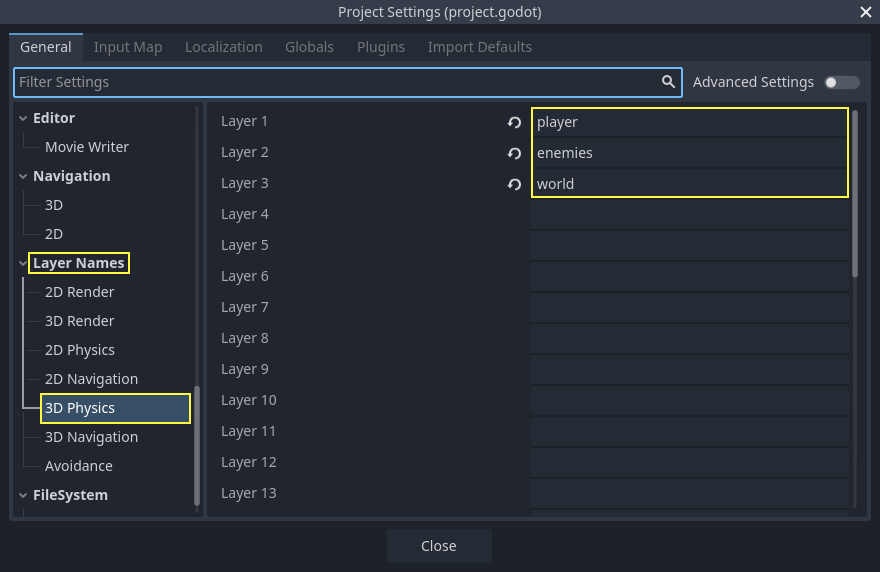Click the Close button
The height and width of the screenshot is (572, 880).
[x=439, y=546]
